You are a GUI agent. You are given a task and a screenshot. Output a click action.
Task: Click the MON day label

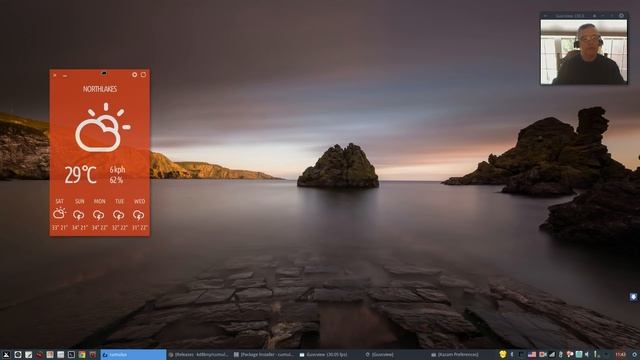point(100,201)
